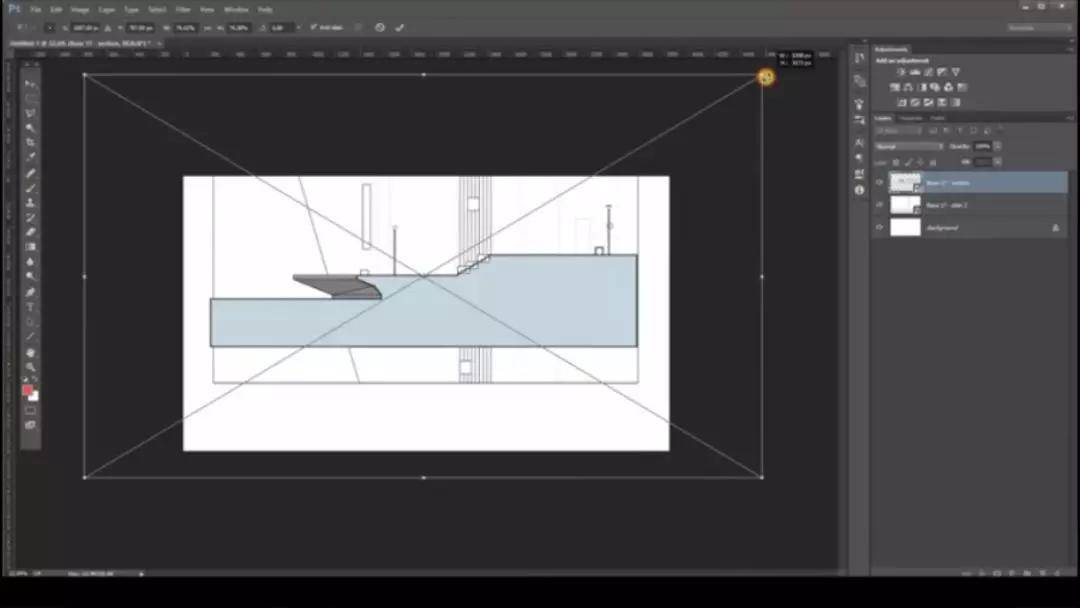Cancel the transform with the circle-slash icon
The image size is (1080, 608).
pyautogui.click(x=380, y=27)
